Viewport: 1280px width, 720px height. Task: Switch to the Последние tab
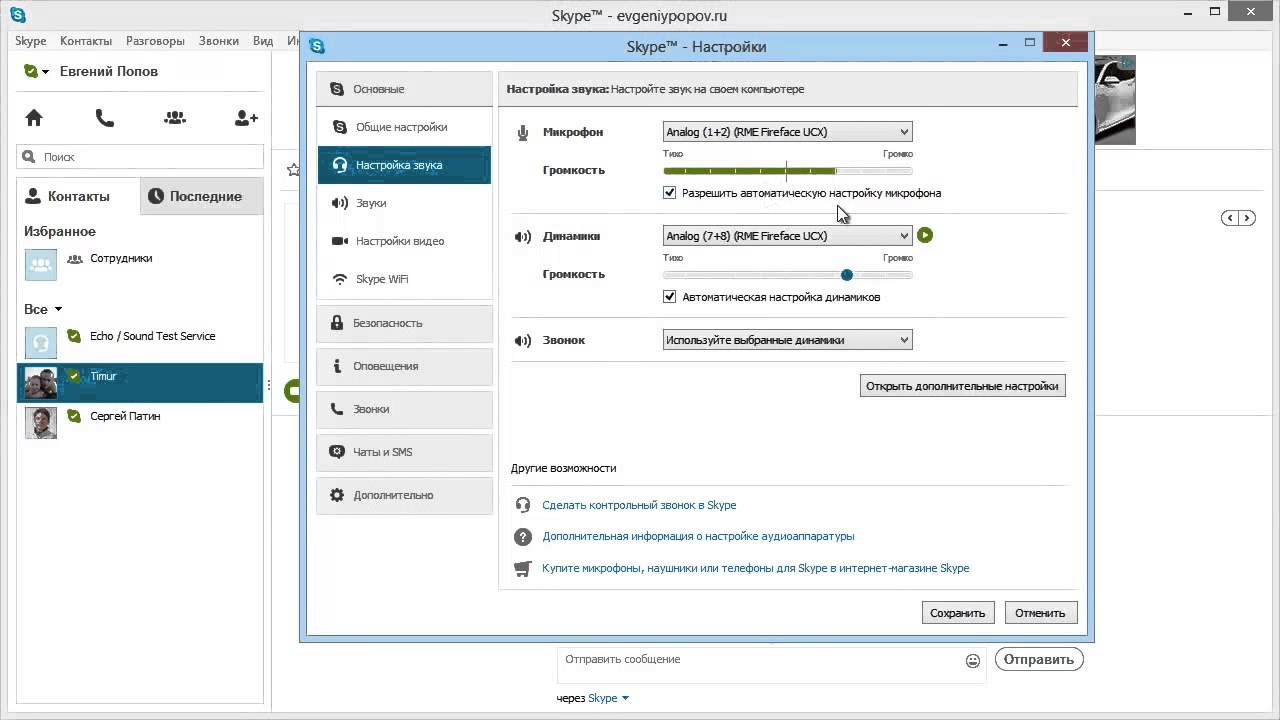coord(201,196)
